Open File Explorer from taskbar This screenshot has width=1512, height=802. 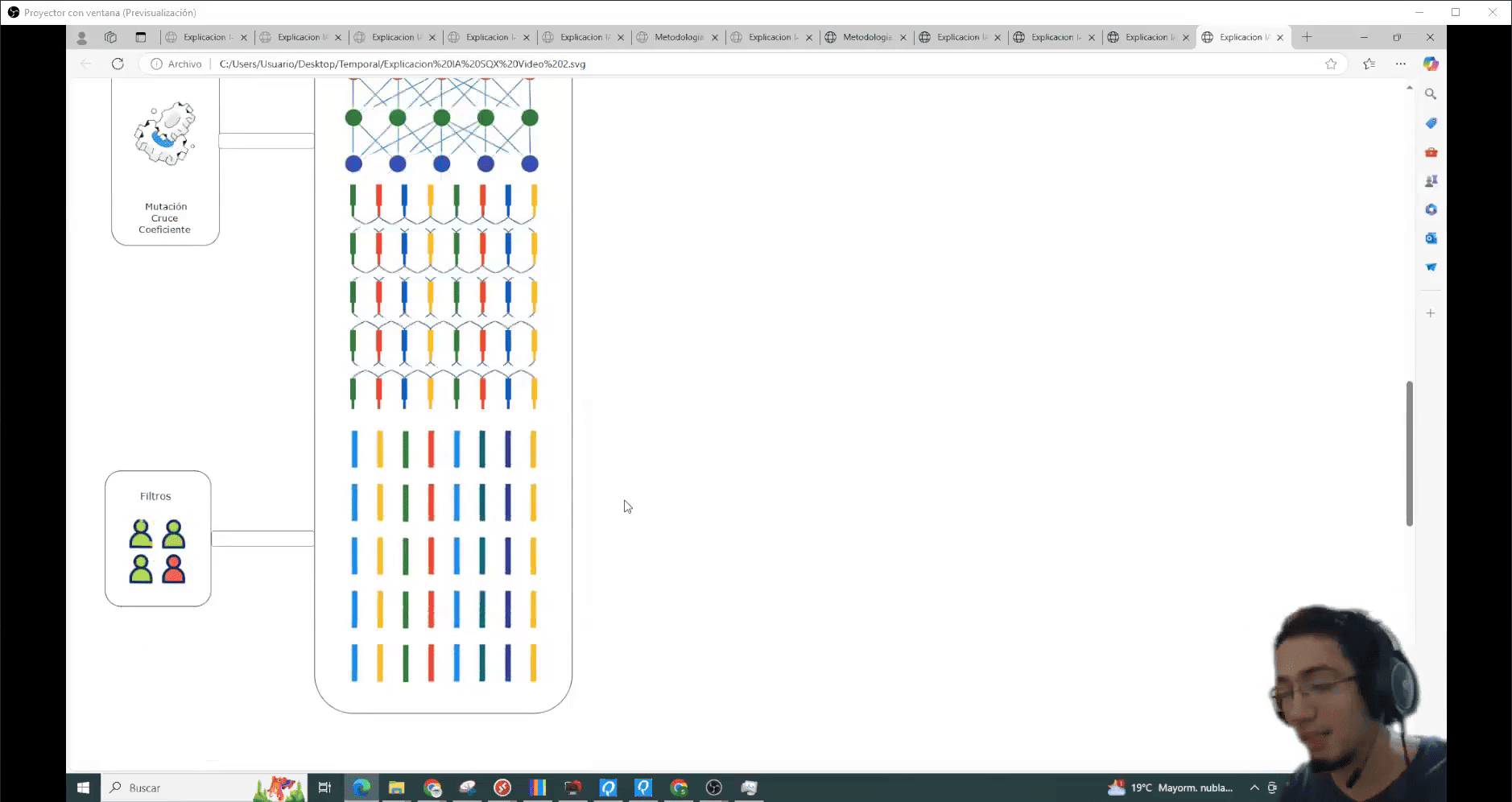click(396, 788)
